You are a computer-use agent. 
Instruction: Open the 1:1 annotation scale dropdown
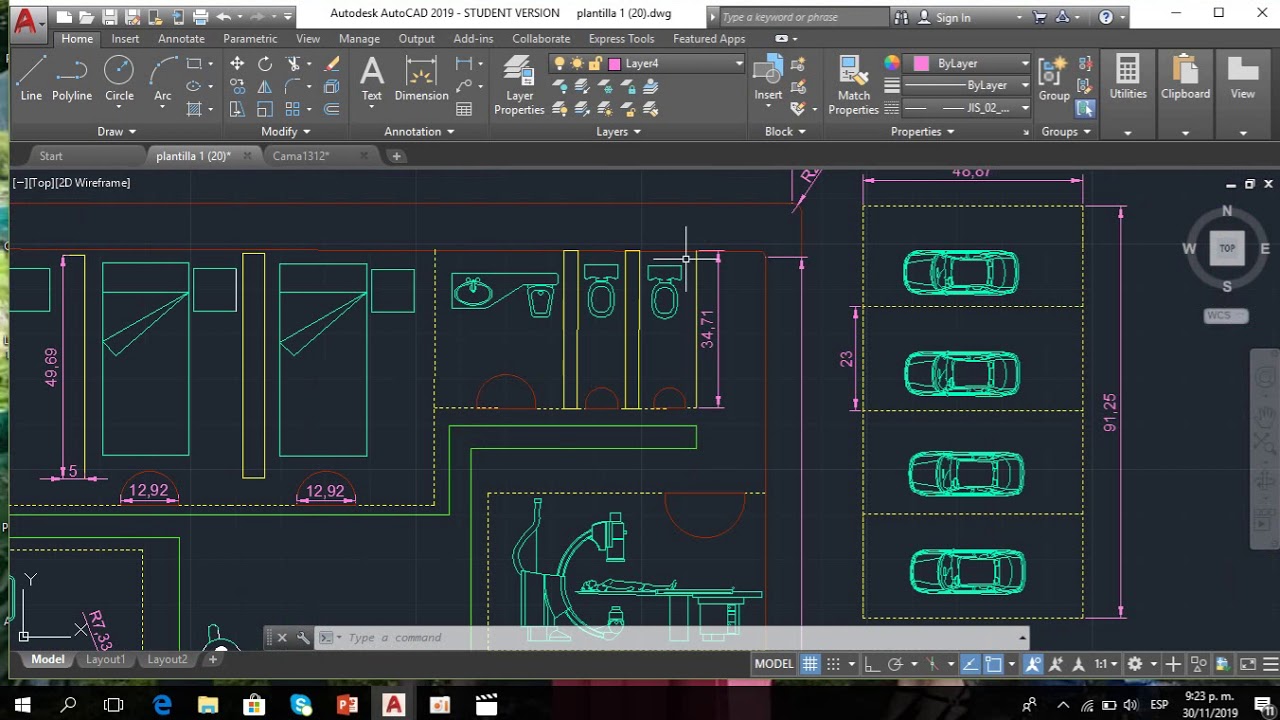[1105, 664]
